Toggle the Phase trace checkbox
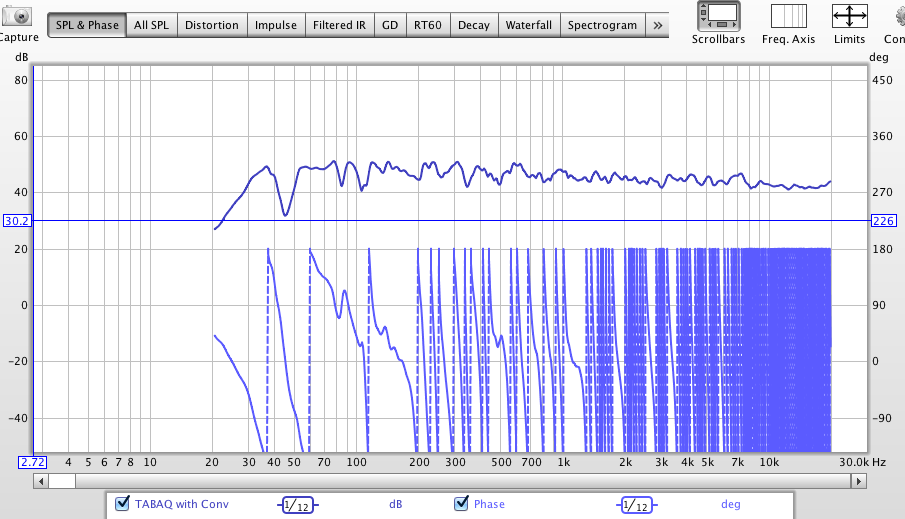 pos(461,503)
